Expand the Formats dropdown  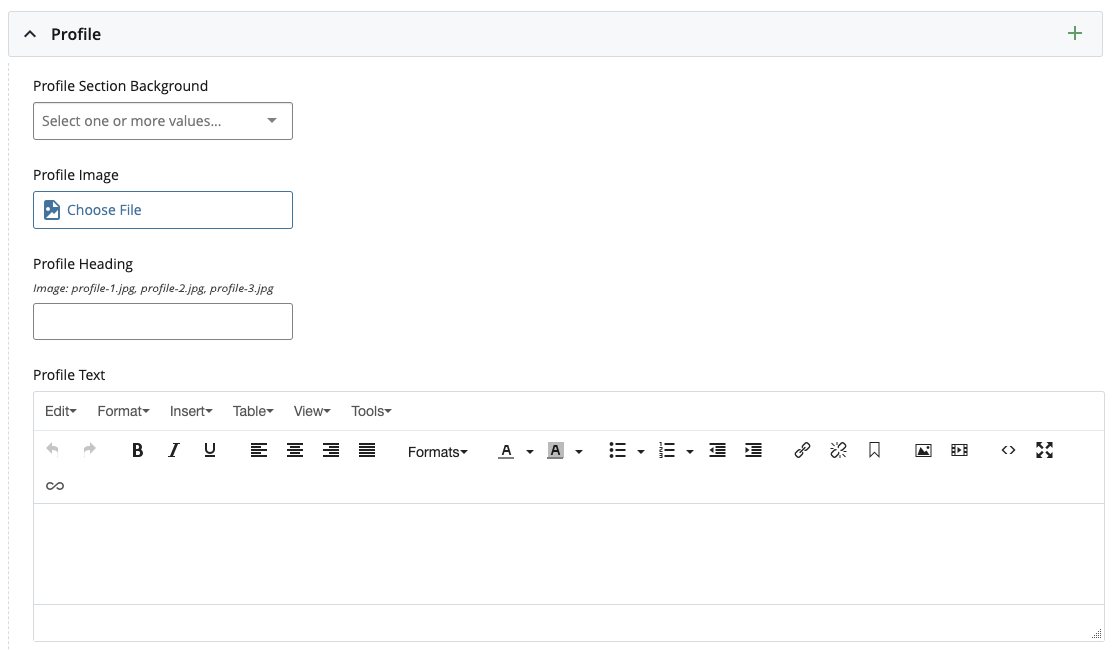tap(437, 452)
